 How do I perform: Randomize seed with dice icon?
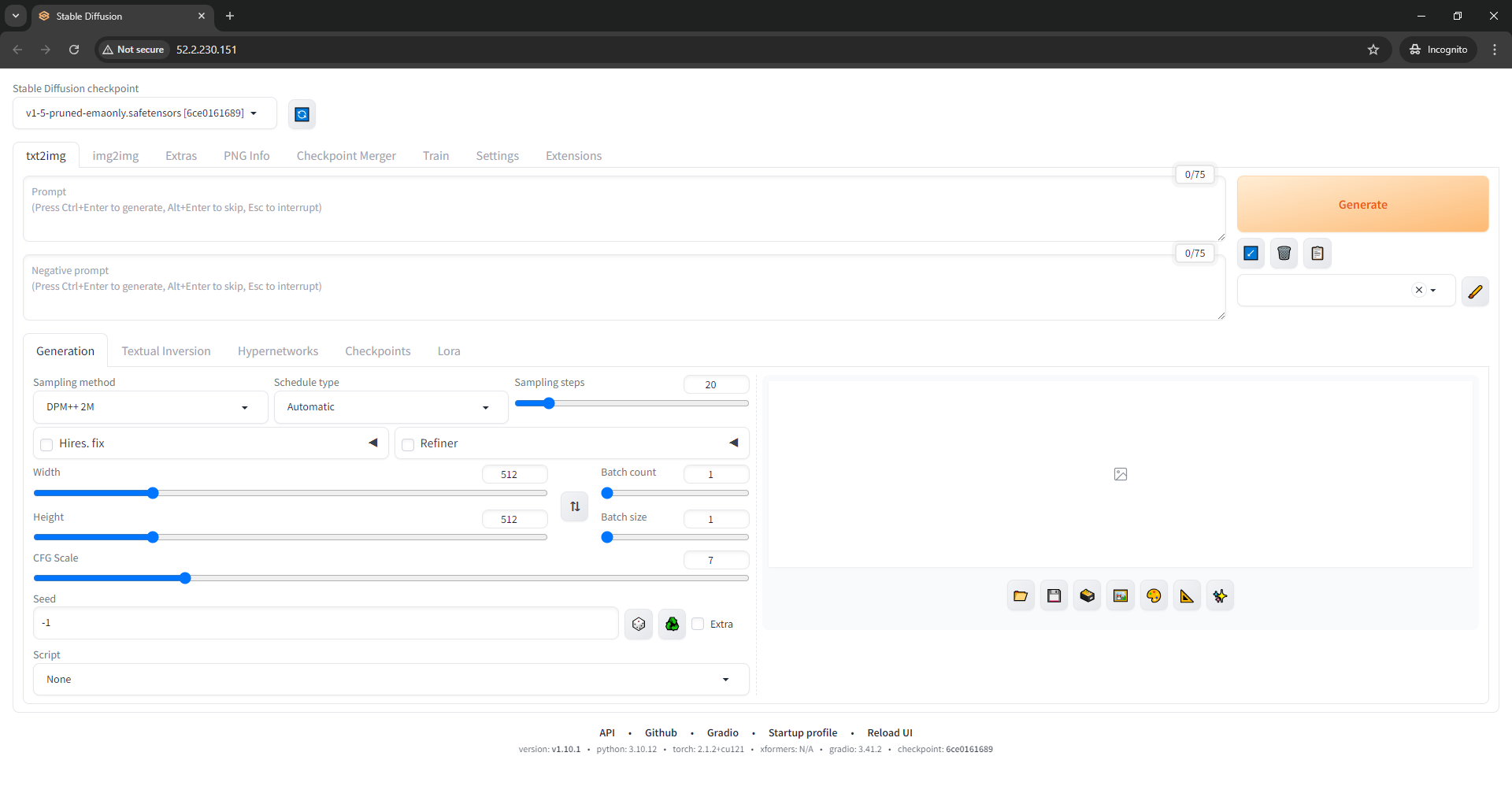click(x=639, y=624)
